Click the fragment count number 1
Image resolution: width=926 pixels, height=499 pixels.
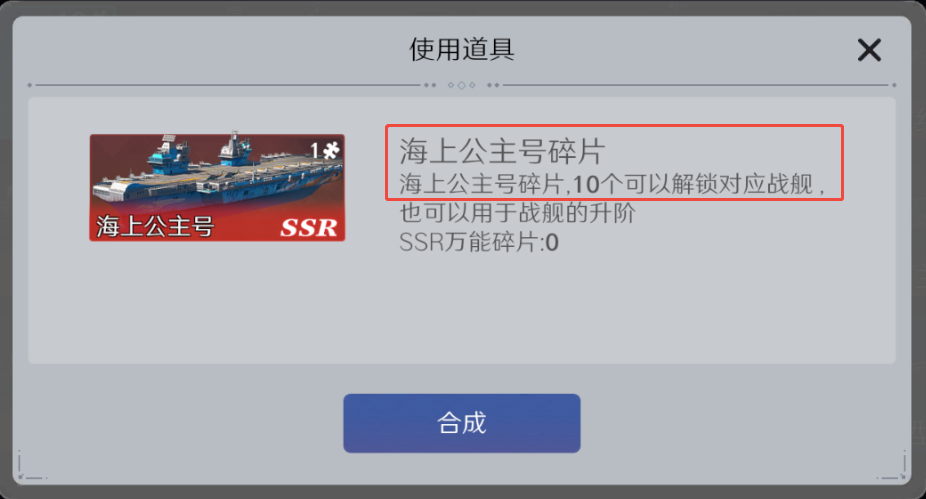(315, 151)
